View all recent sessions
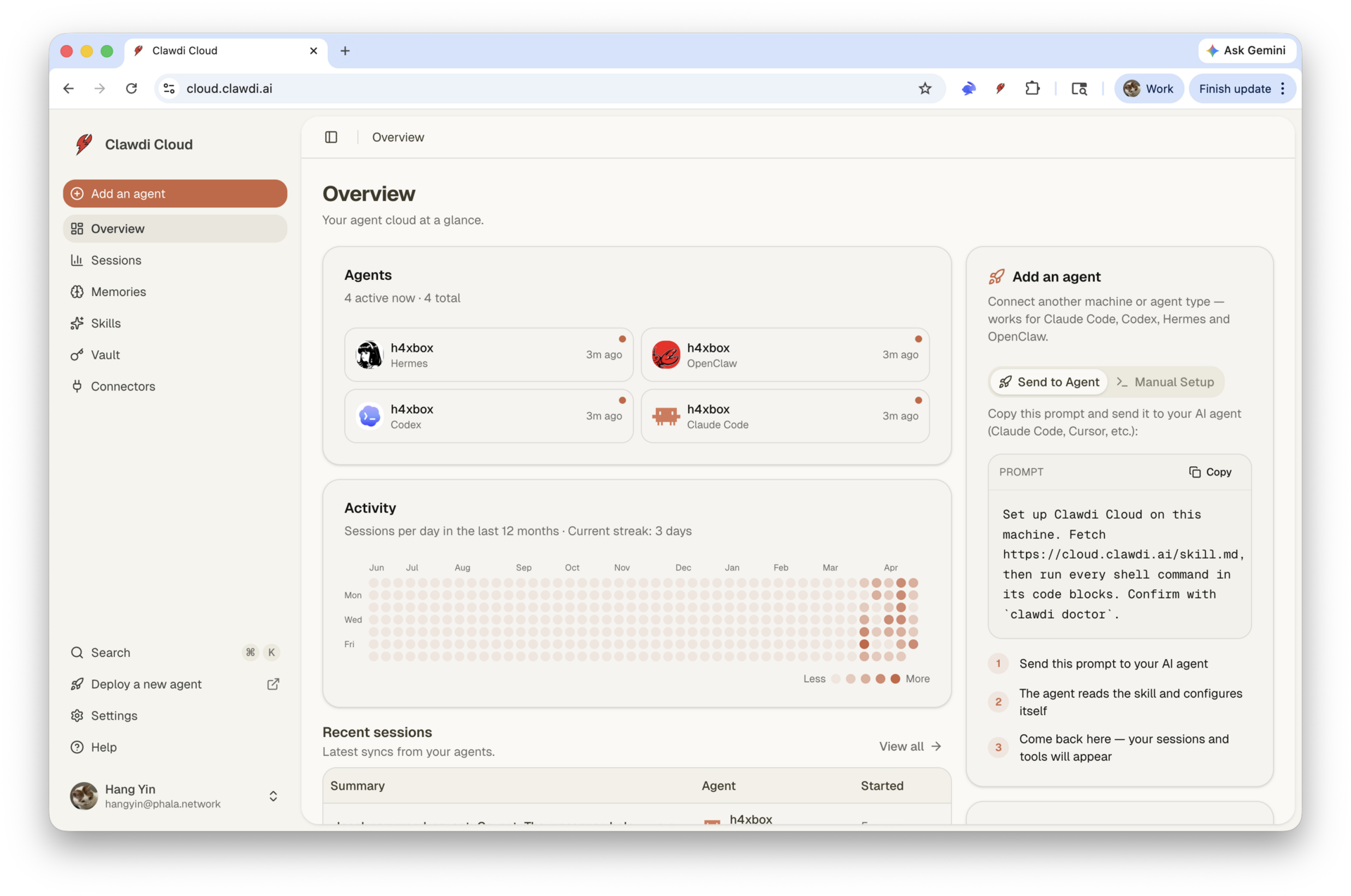The width and height of the screenshot is (1351, 896). tap(910, 746)
